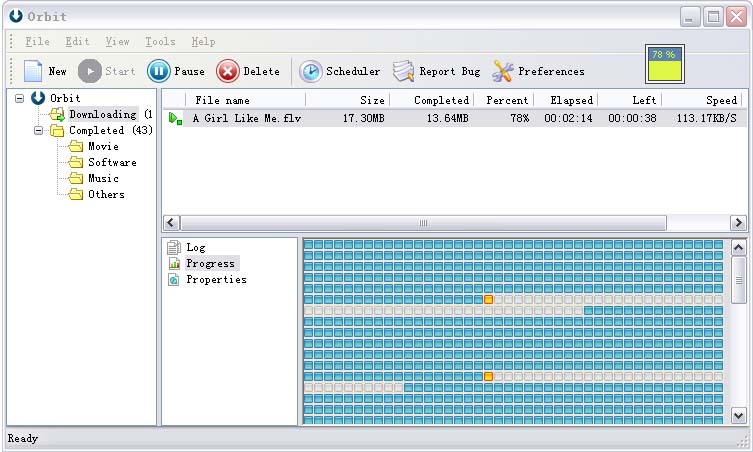Collapse the Completed folder tree node
753x452 pixels.
tap(38, 130)
